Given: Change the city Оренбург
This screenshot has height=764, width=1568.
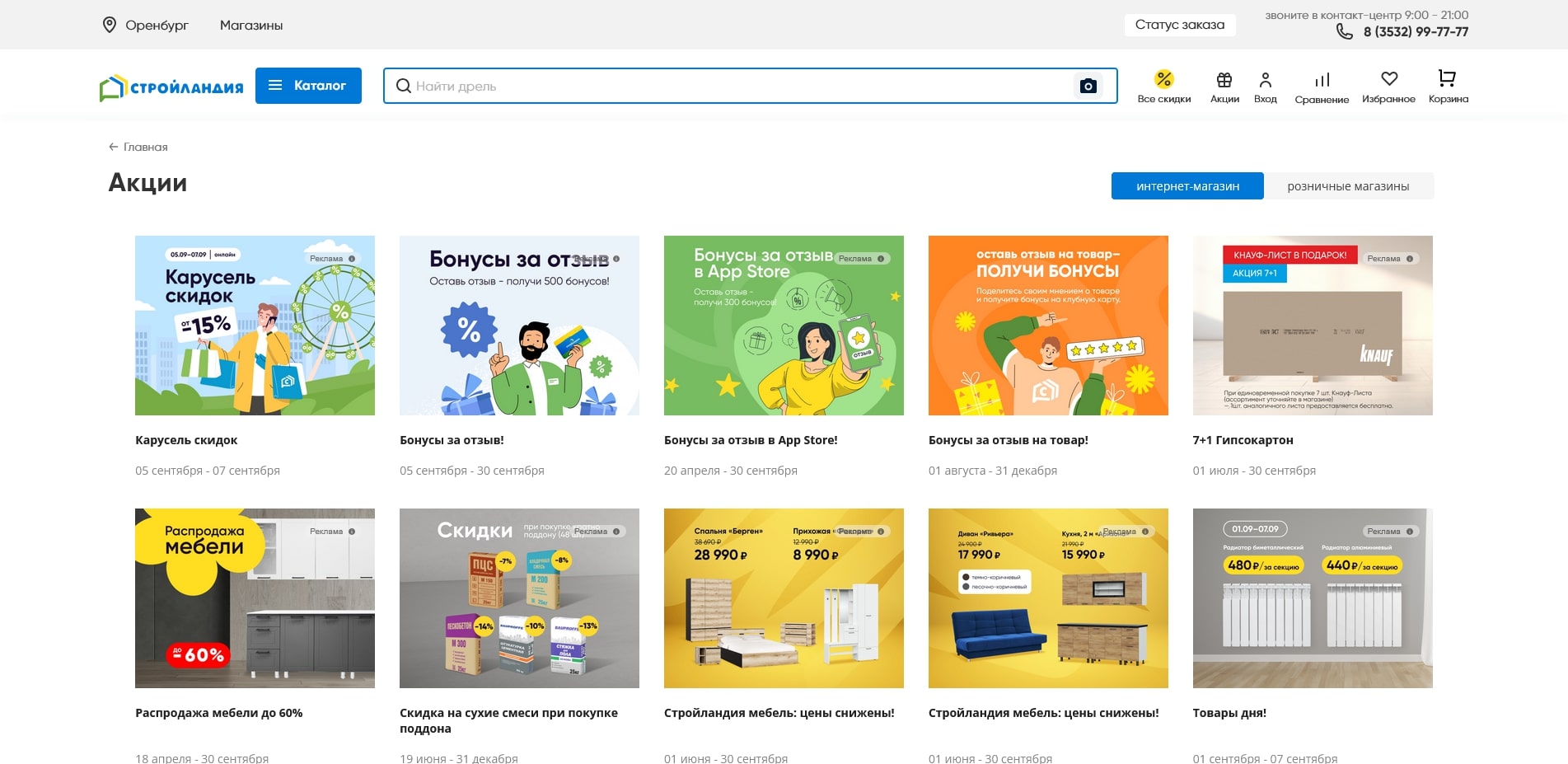Looking at the screenshot, I should [146, 26].
